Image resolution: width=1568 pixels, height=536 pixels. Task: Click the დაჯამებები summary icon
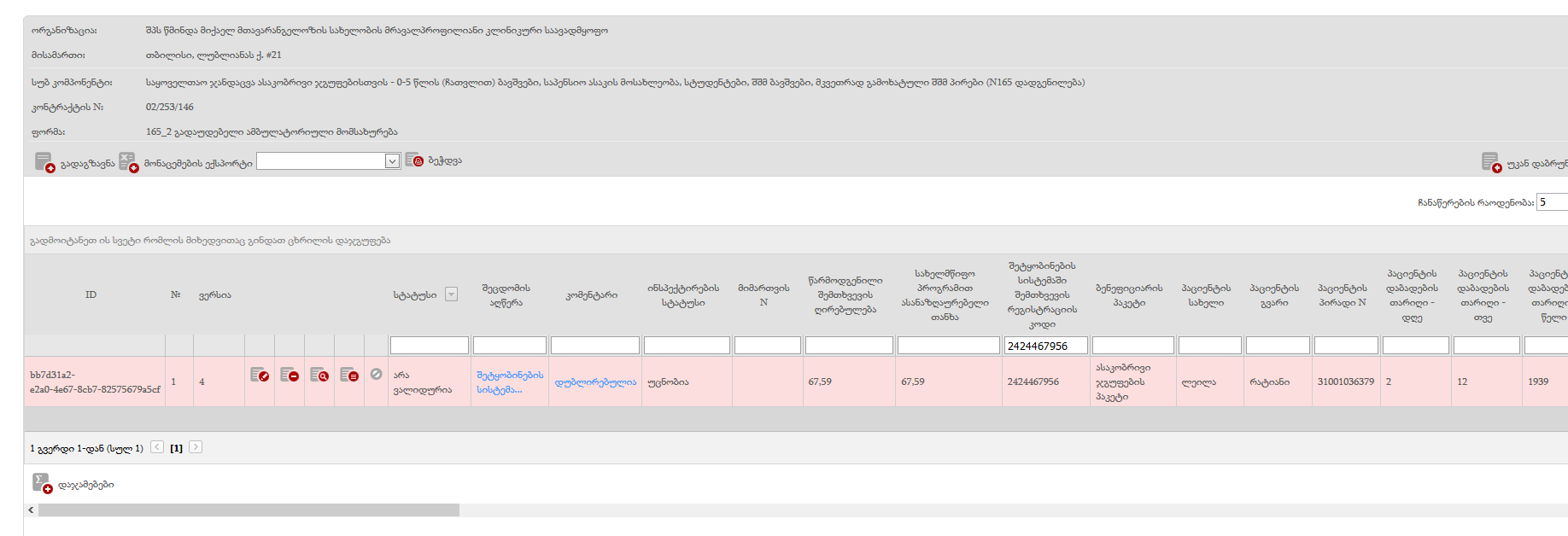click(42, 483)
